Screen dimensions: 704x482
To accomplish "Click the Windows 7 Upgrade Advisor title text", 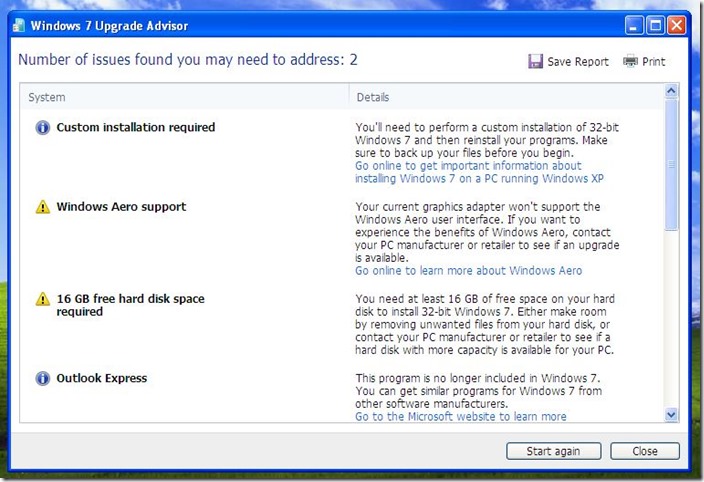I will [109, 26].
